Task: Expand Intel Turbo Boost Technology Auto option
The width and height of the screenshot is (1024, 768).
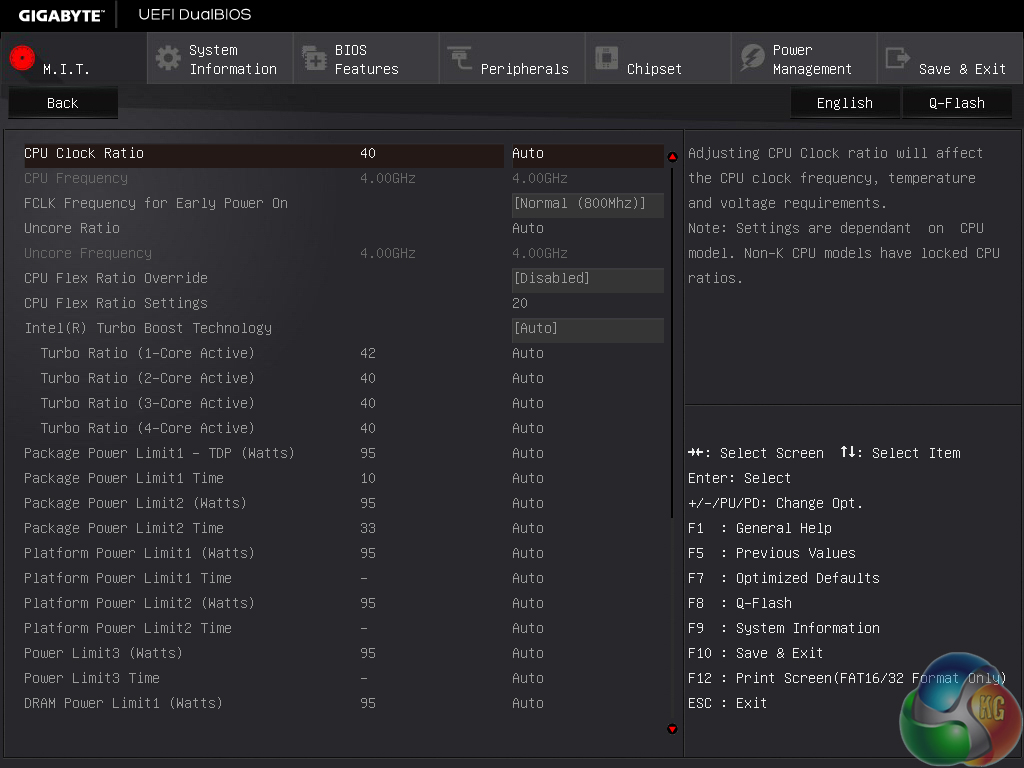Action: click(587, 329)
